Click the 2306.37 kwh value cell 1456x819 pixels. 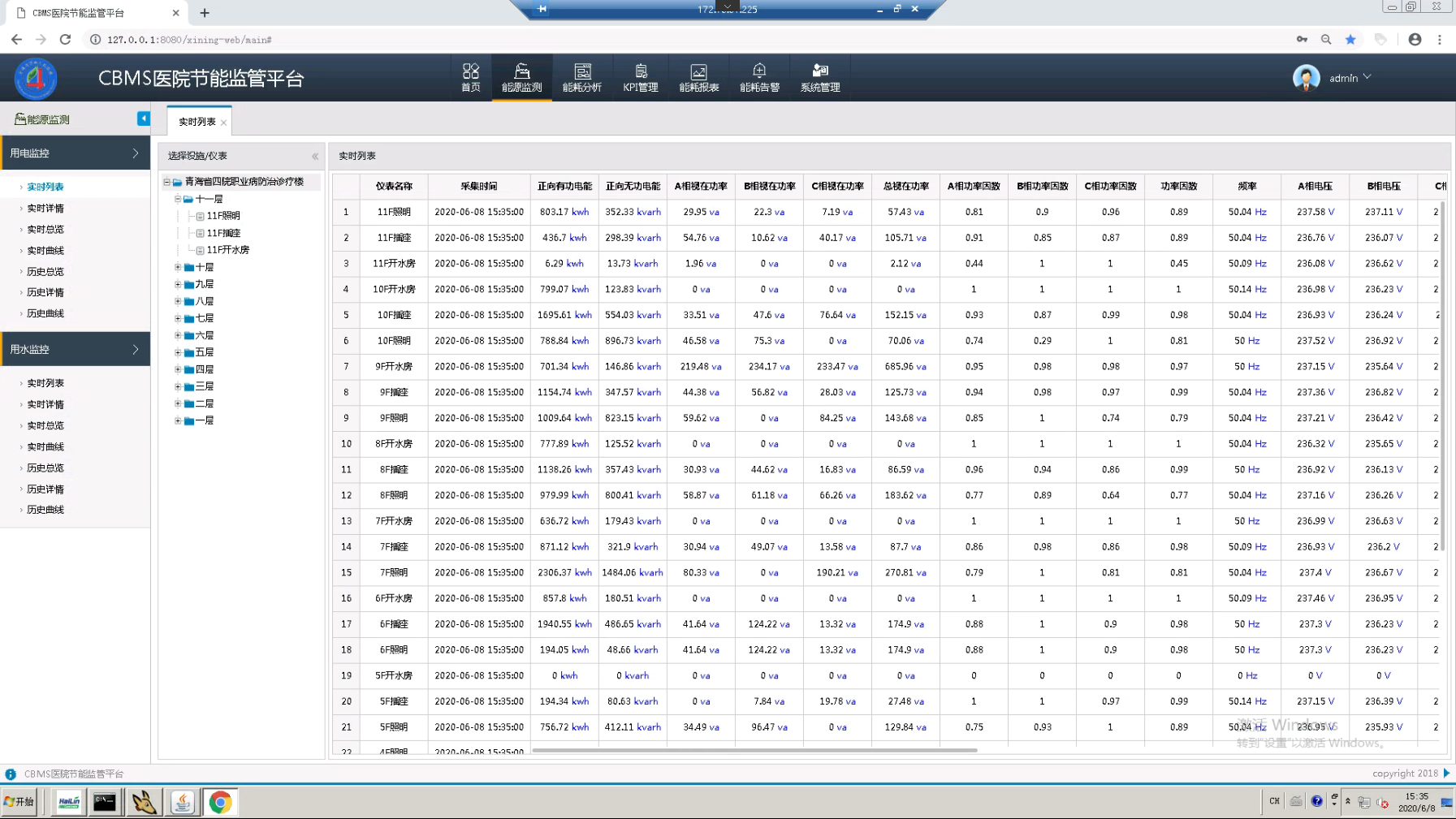click(x=564, y=573)
